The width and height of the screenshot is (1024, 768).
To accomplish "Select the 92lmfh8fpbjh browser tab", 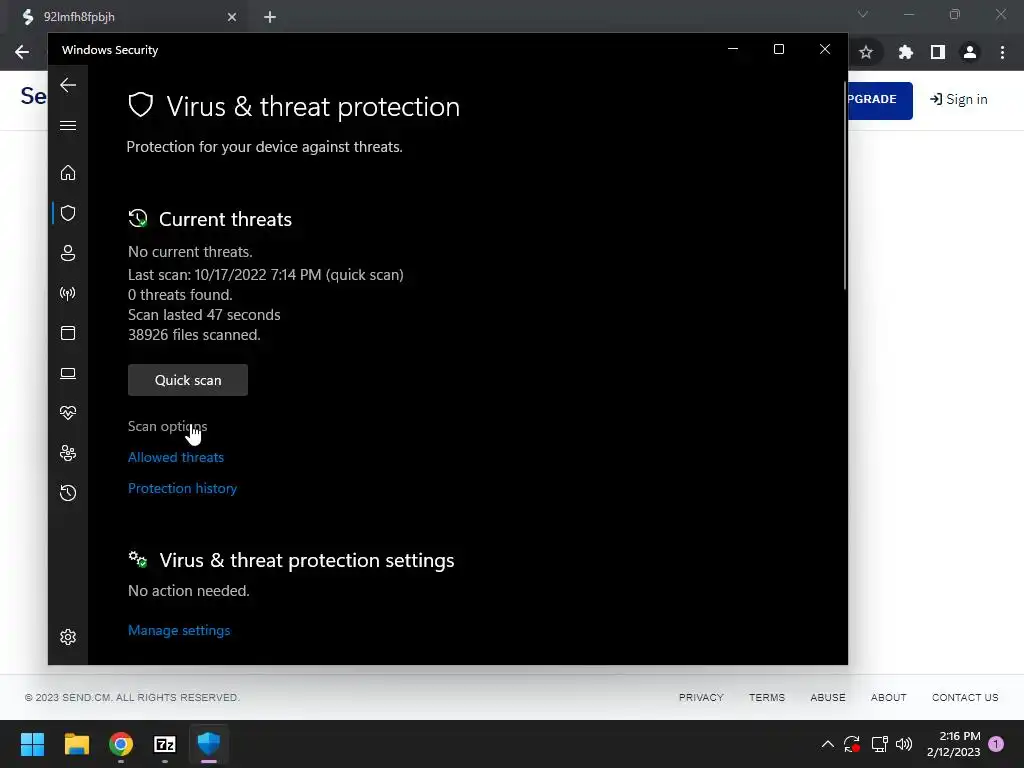I will pos(124,17).
